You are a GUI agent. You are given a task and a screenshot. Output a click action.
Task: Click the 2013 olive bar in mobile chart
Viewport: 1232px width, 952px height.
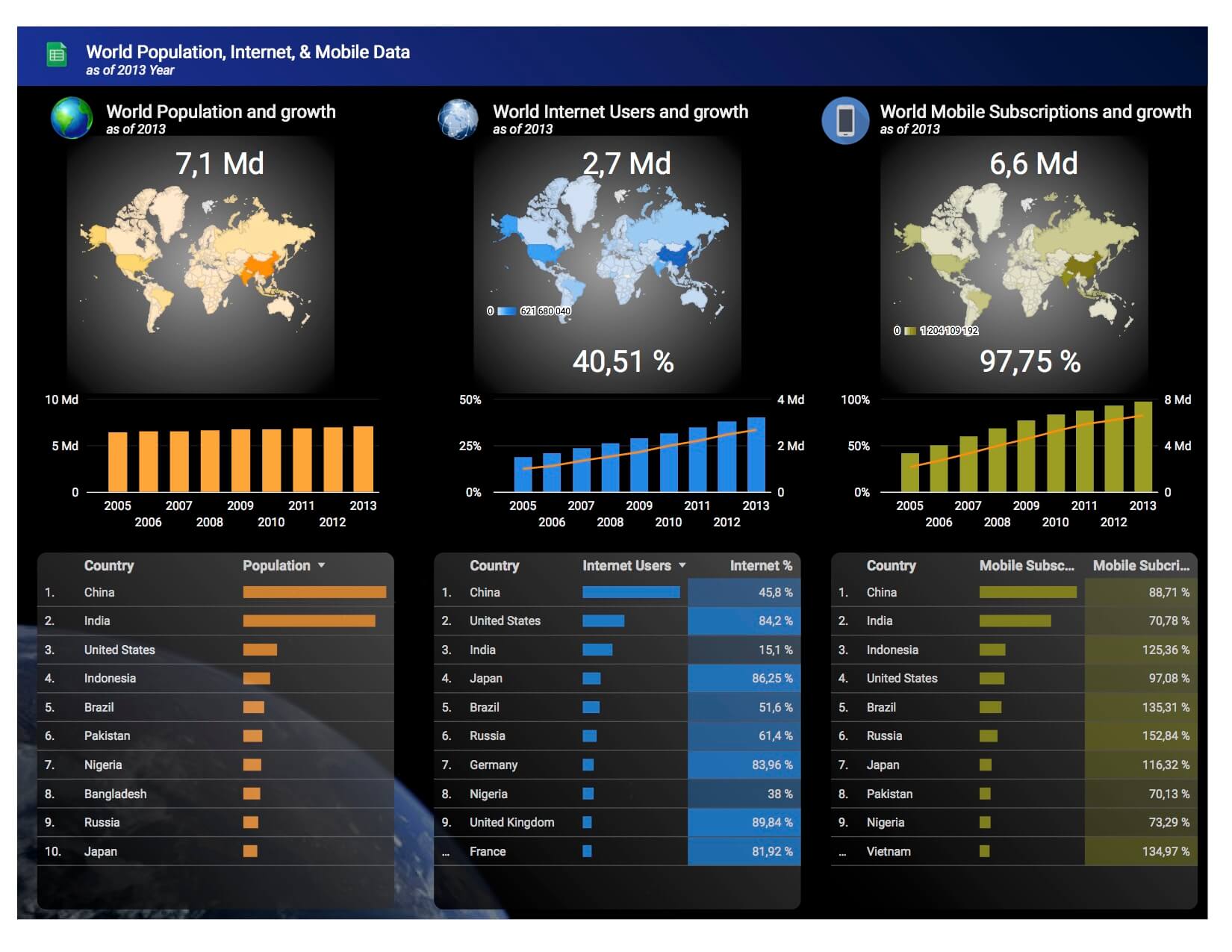click(x=1143, y=447)
